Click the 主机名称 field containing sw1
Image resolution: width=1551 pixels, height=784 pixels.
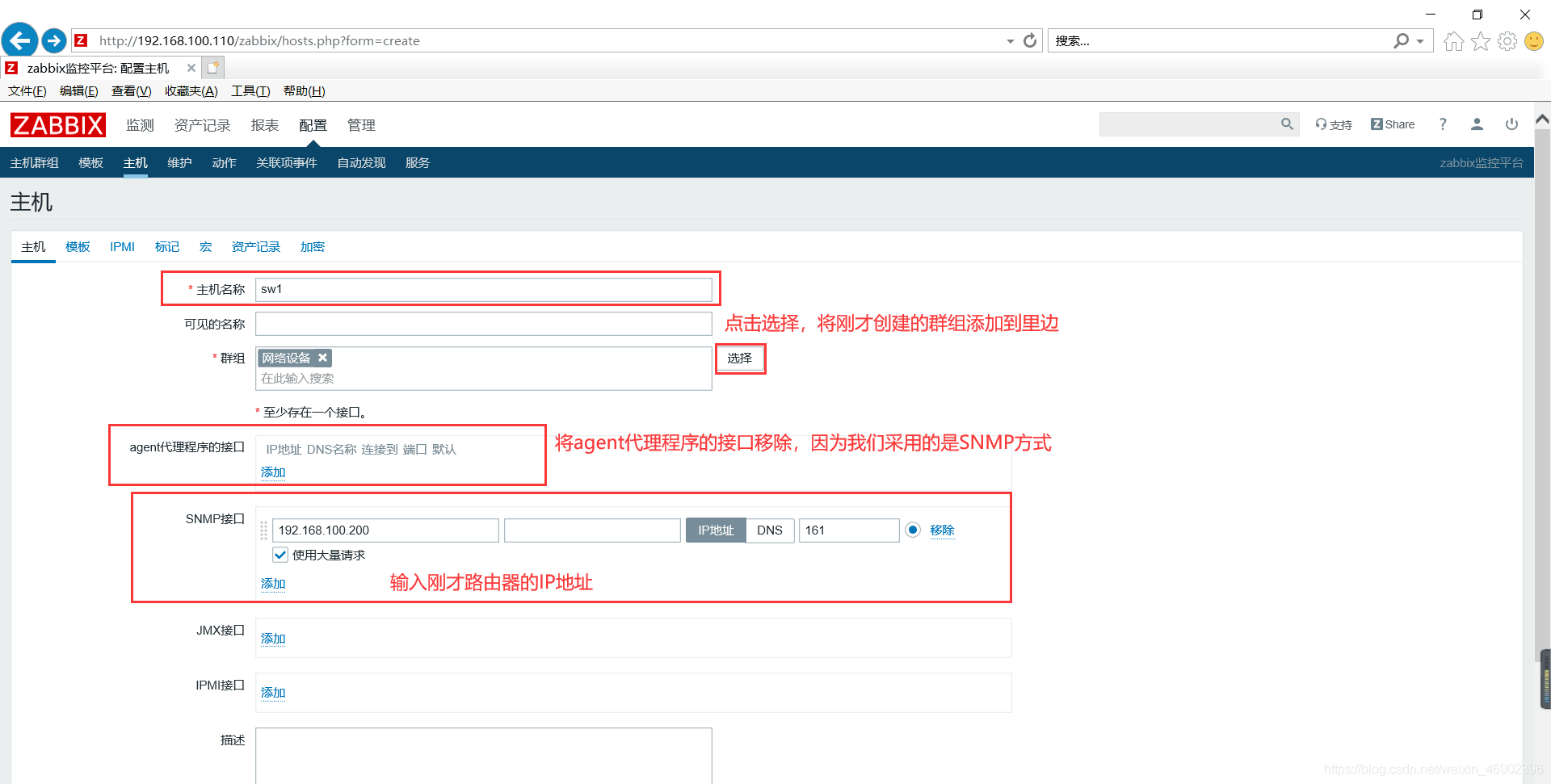[x=484, y=289]
